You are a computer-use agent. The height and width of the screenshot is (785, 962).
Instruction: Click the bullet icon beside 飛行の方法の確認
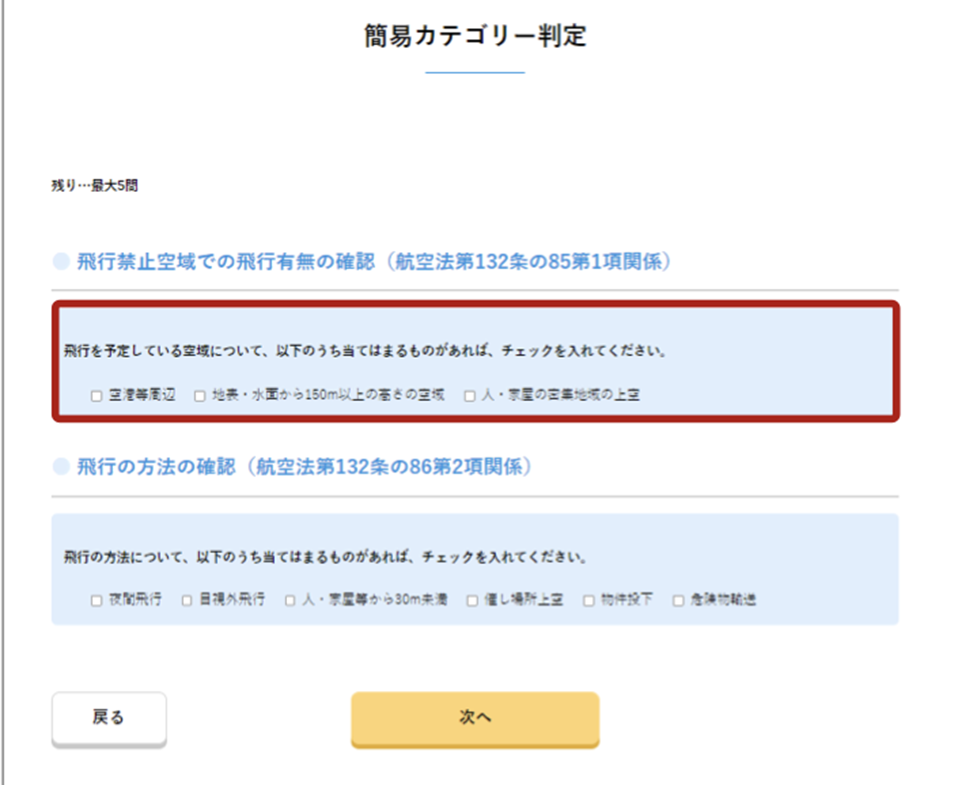pos(61,467)
